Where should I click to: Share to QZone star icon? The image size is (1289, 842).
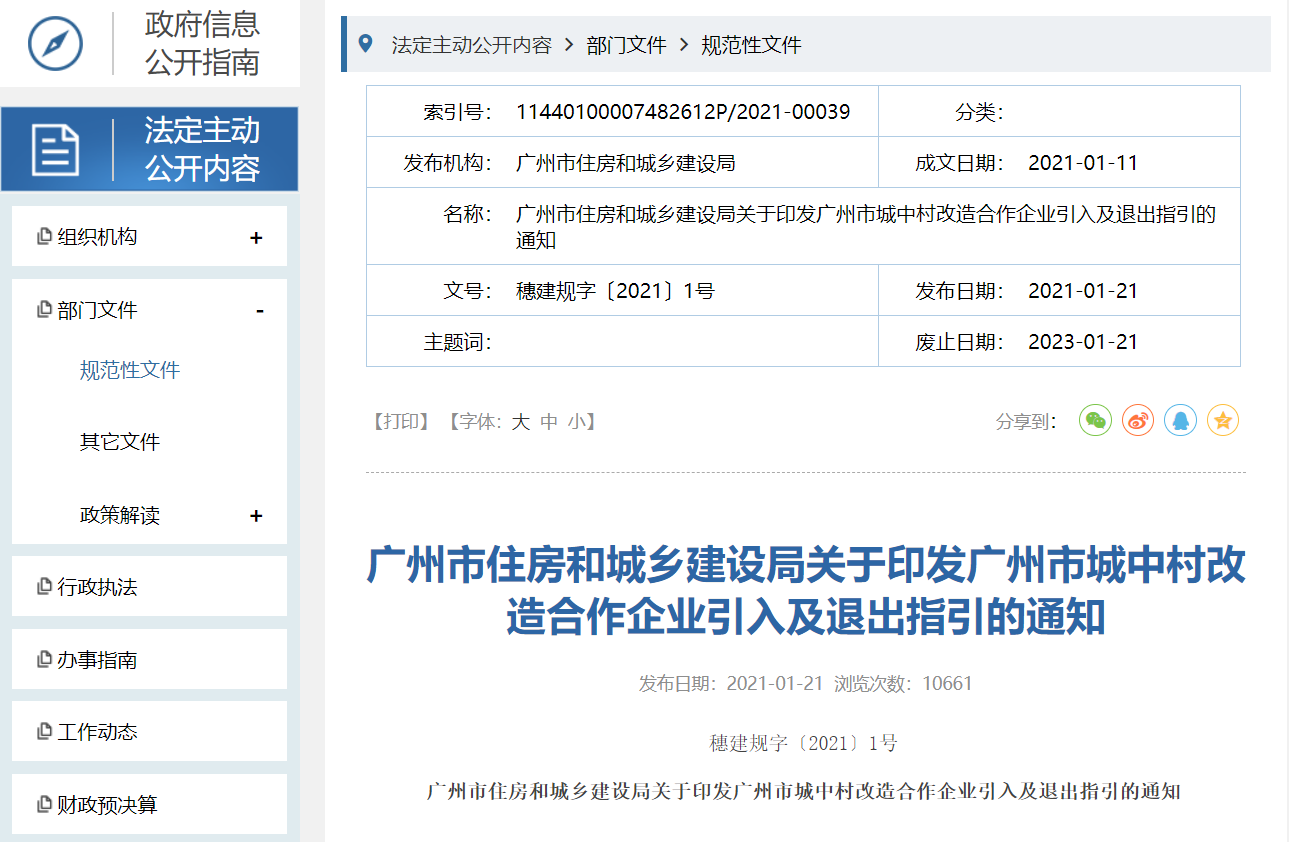(1222, 421)
